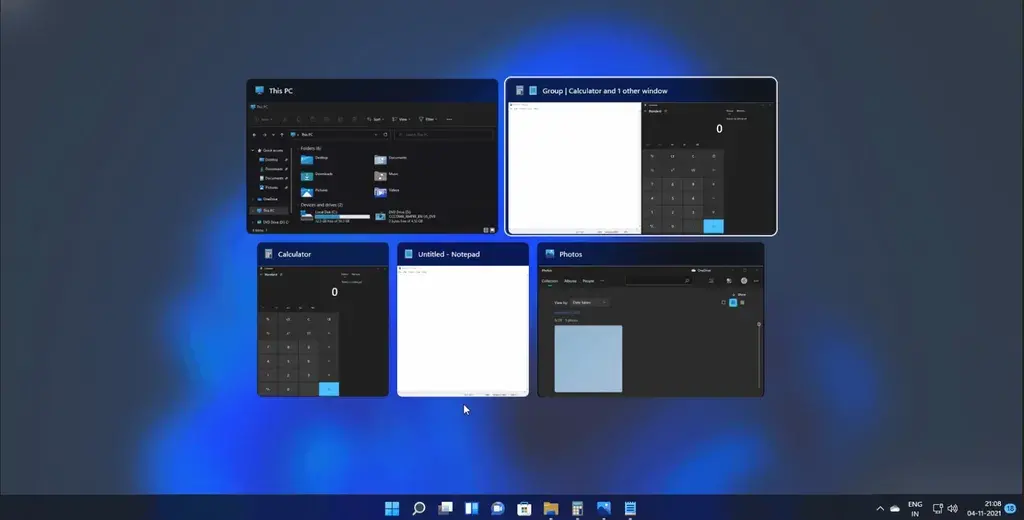Select the Calculator and Notepad snap group
This screenshot has width=1024, height=520.
tap(641, 156)
